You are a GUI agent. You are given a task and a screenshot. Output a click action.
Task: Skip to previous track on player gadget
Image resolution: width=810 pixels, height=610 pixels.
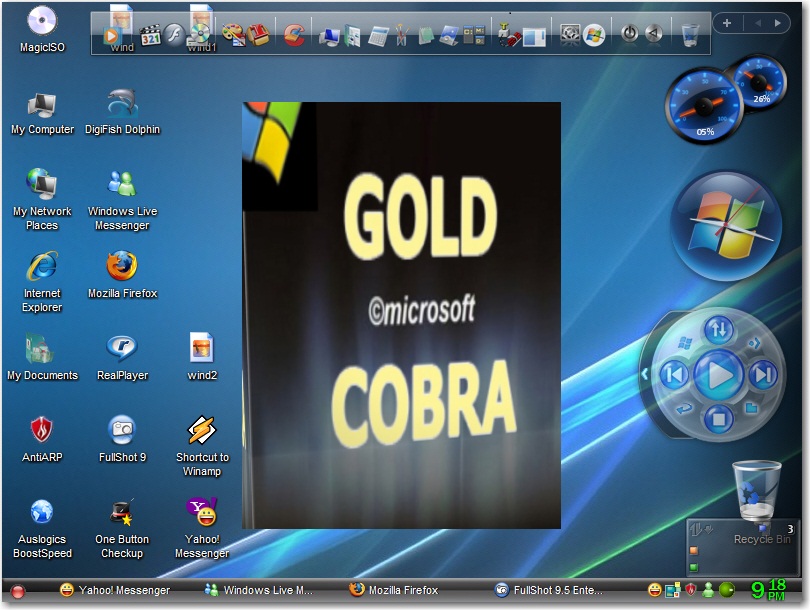click(x=674, y=375)
